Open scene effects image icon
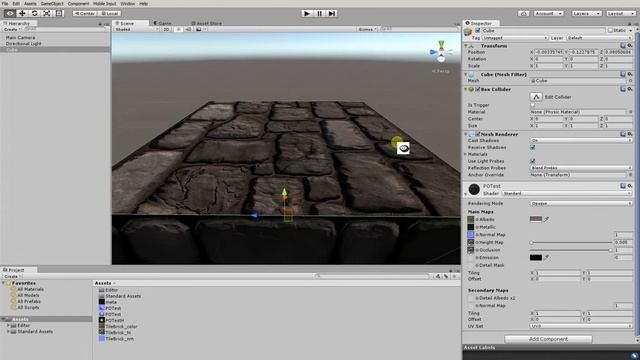The height and width of the screenshot is (360, 640). 199,29
